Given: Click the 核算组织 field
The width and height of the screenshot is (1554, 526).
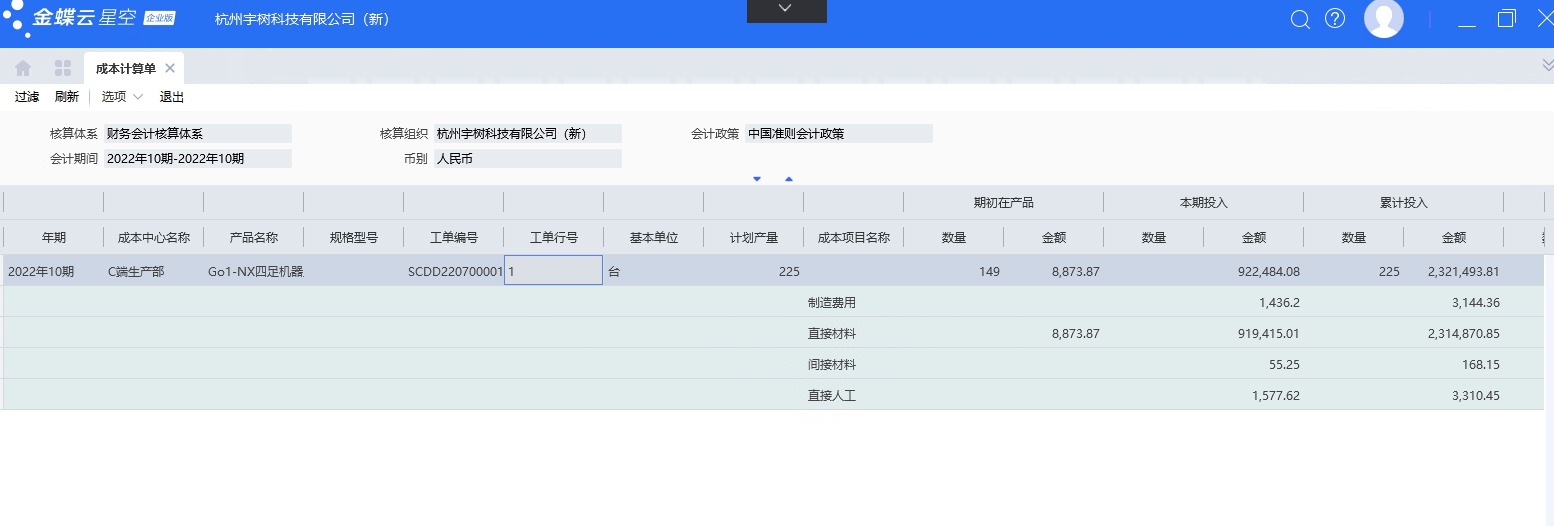Looking at the screenshot, I should point(528,133).
